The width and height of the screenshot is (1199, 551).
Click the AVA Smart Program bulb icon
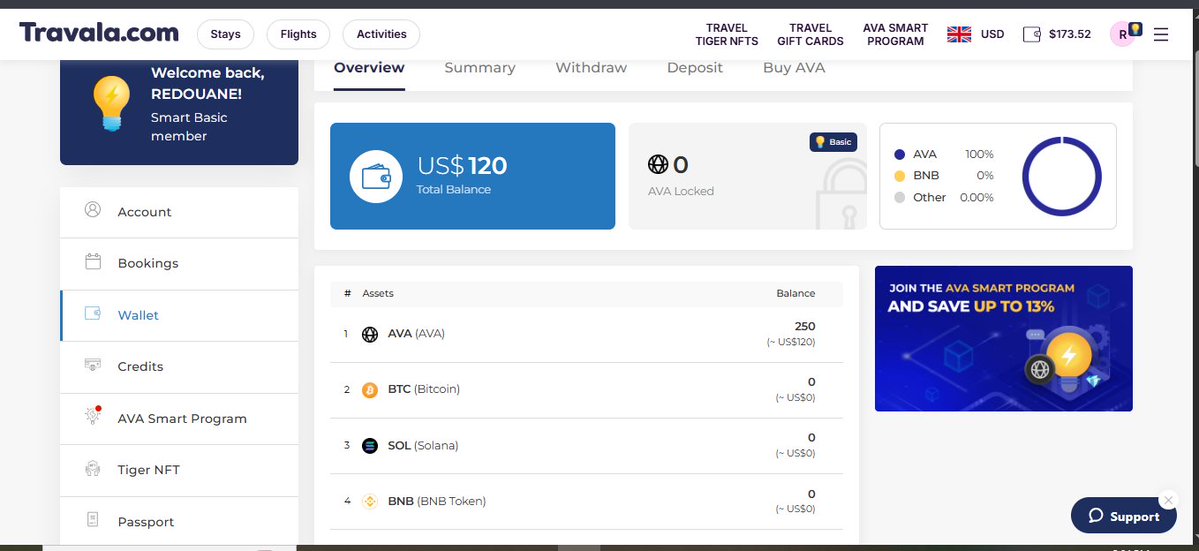click(x=93, y=416)
